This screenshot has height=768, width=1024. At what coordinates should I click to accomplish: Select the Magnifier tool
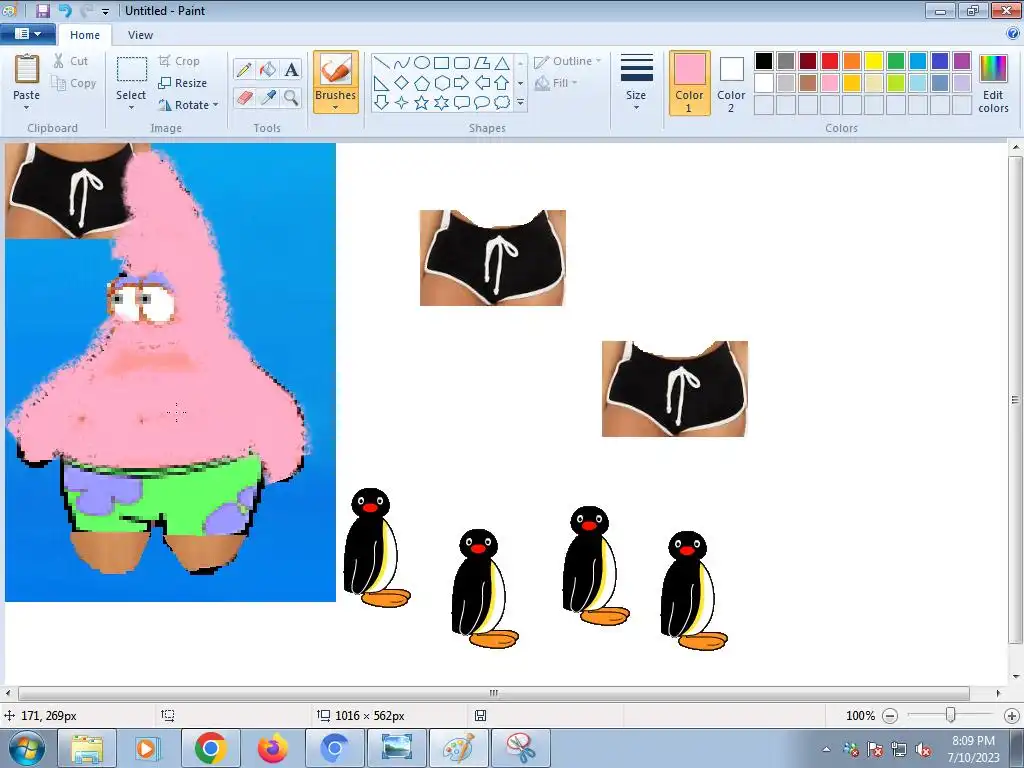(291, 98)
